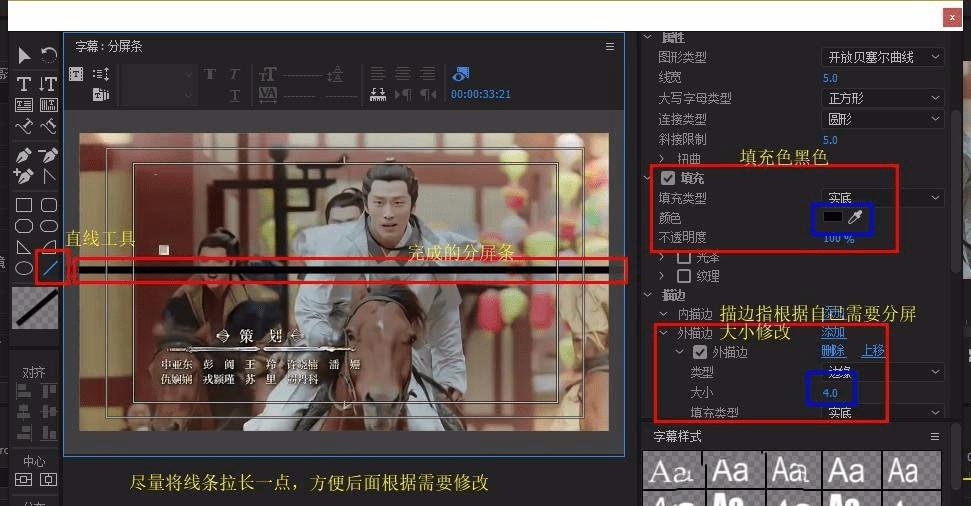This screenshot has width=971, height=506.
Task: Expand the 纹理 section arrow
Action: tap(662, 276)
